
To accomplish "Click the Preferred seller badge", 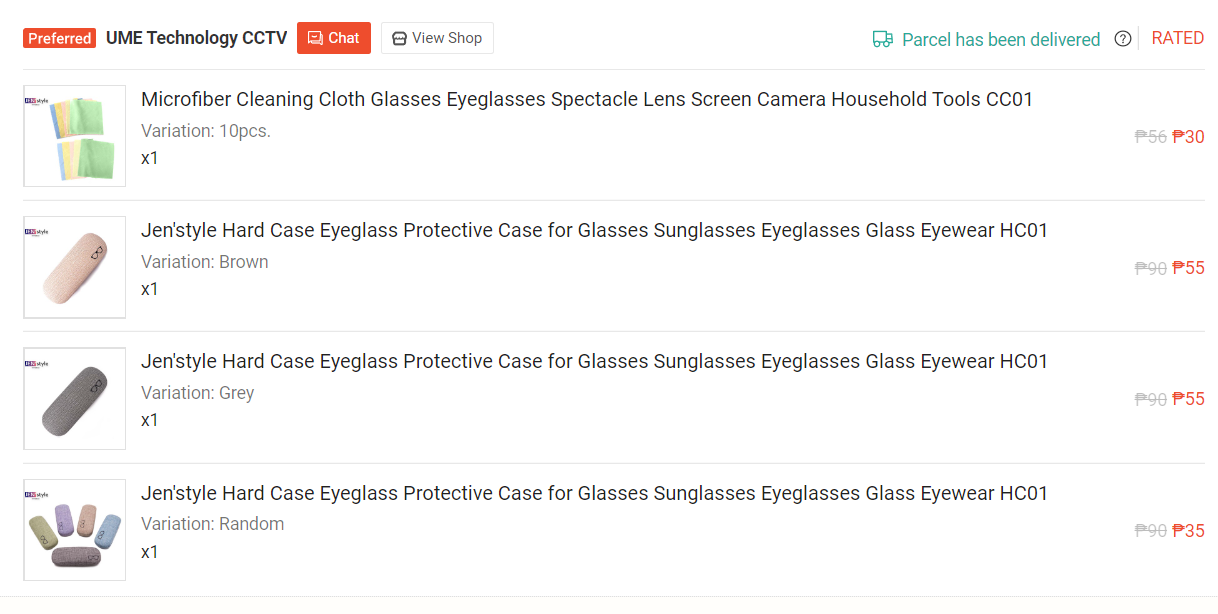I will [60, 39].
